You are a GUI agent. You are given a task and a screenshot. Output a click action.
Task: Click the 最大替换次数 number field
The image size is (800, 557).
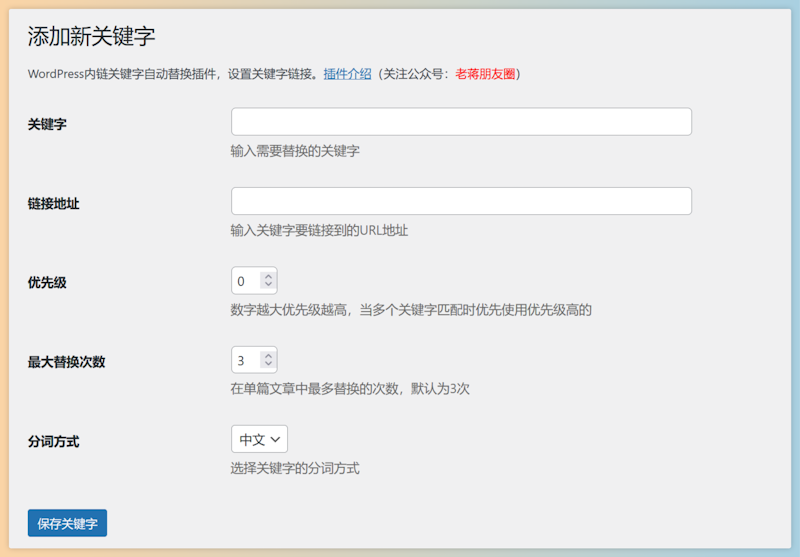(245, 360)
